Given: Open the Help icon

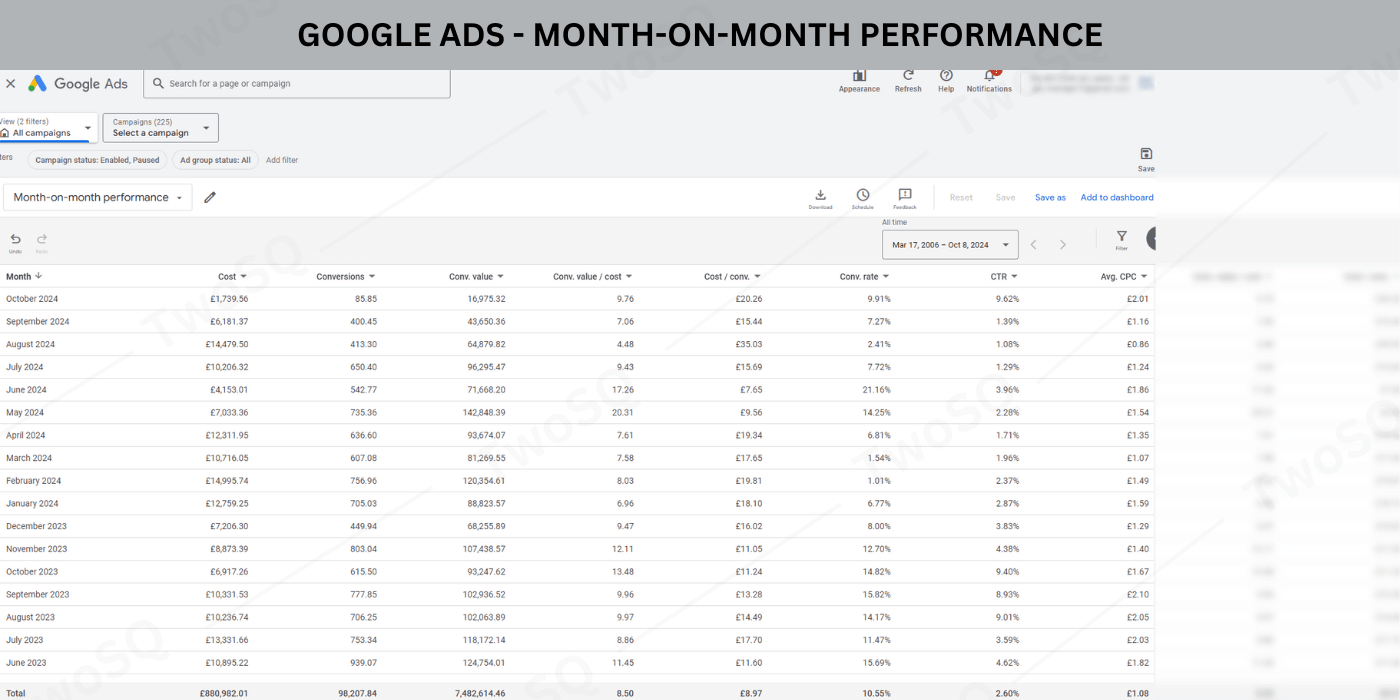Looking at the screenshot, I should click(946, 76).
